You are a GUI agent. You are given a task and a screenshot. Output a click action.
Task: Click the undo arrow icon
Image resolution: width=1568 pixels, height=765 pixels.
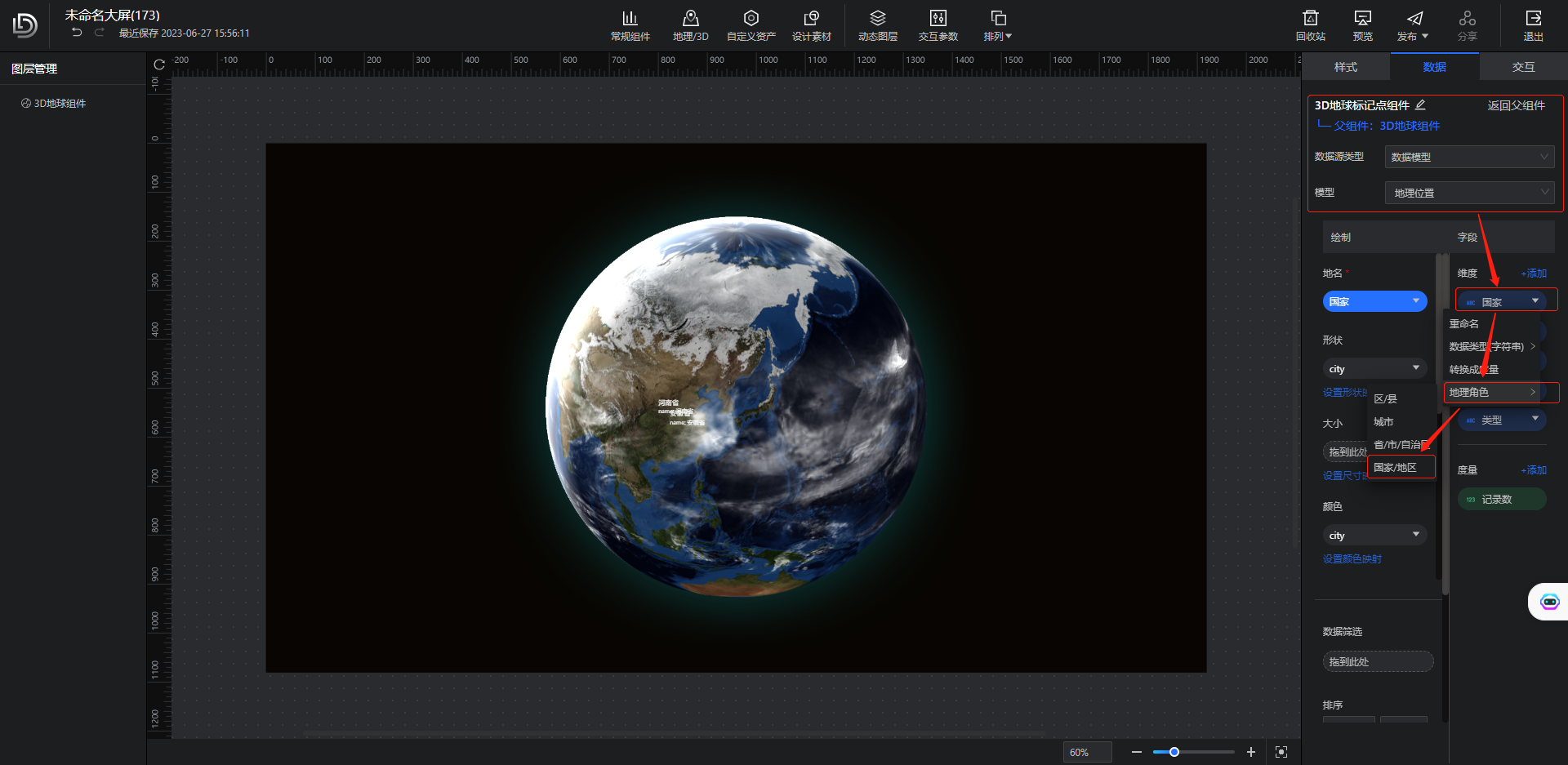[x=77, y=33]
